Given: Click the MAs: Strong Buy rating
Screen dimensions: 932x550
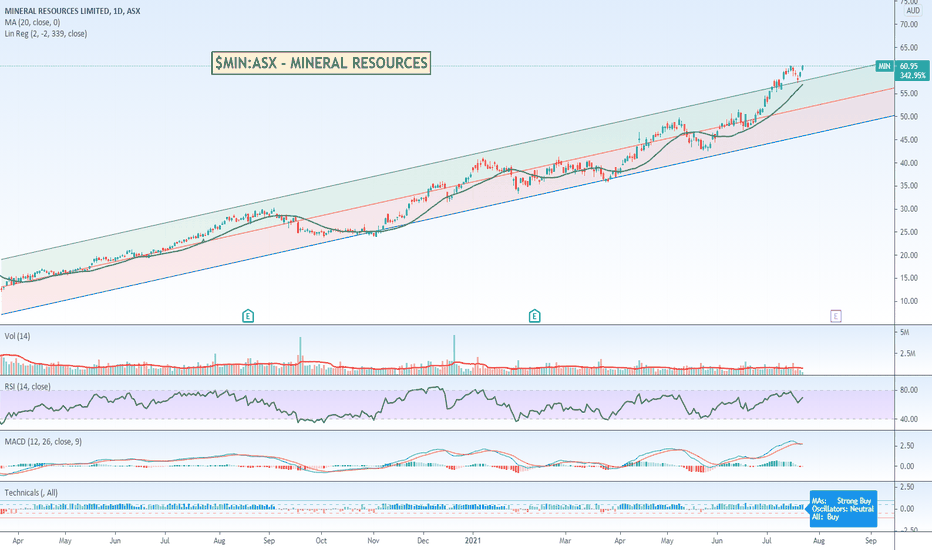Looking at the screenshot, I should point(841,501).
